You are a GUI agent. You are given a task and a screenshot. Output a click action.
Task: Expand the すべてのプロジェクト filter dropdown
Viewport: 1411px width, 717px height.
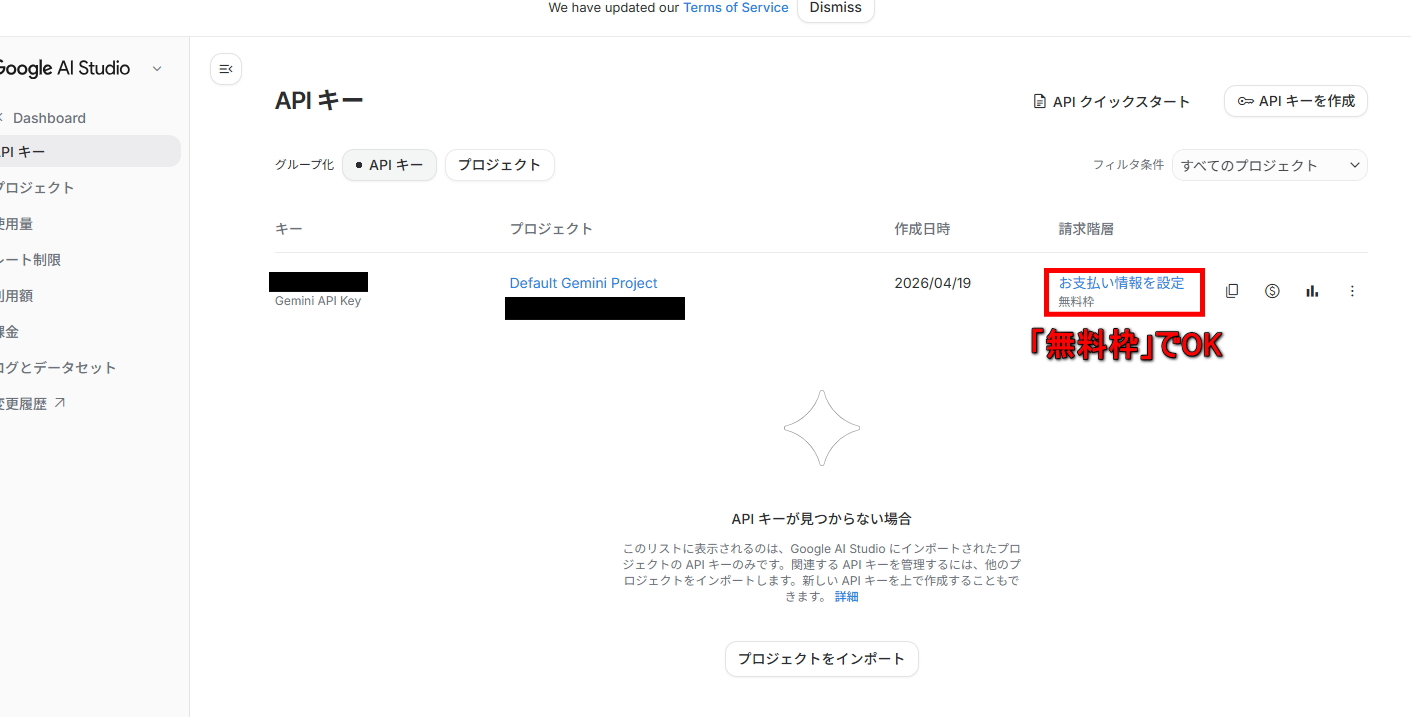[x=1269, y=165]
